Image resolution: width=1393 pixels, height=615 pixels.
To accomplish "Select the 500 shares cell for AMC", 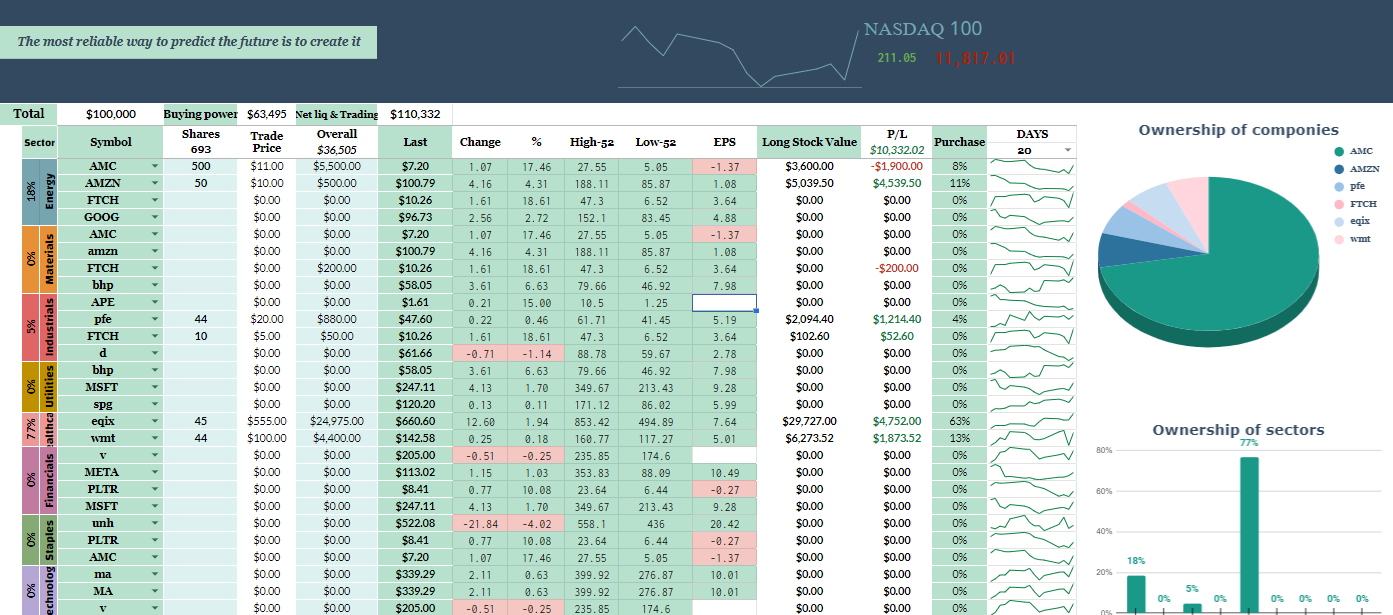I will [x=201, y=166].
